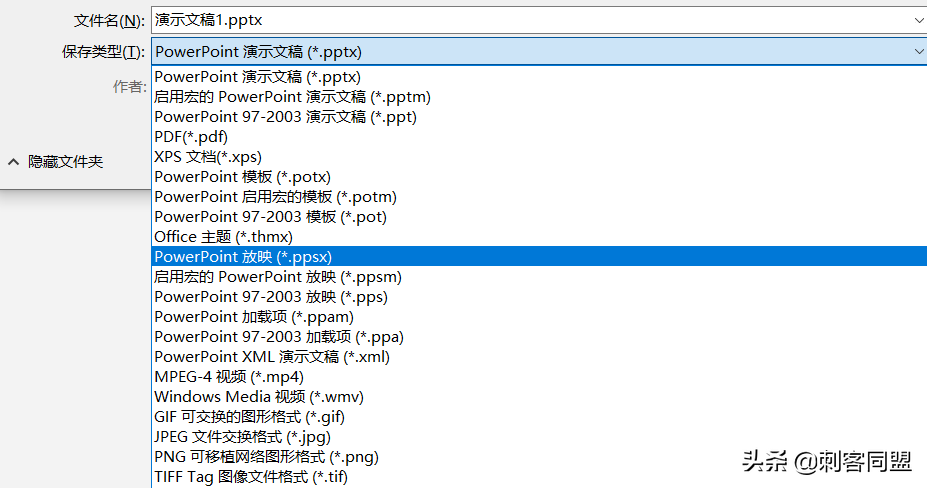The height and width of the screenshot is (488, 927).
Task: Select 启用宏的 PowerPoint 演示文稿 (*.pptm)
Action: pyautogui.click(x=539, y=97)
